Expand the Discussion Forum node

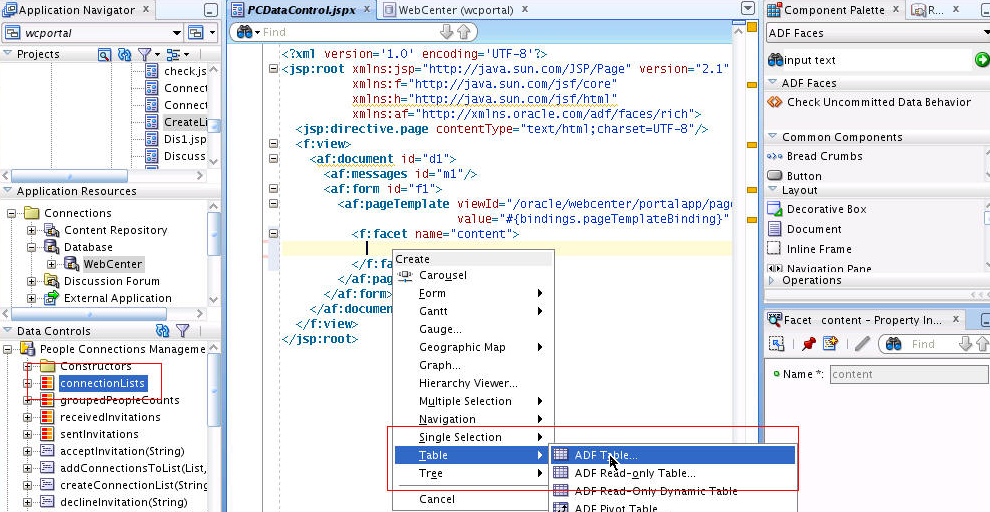[32, 281]
